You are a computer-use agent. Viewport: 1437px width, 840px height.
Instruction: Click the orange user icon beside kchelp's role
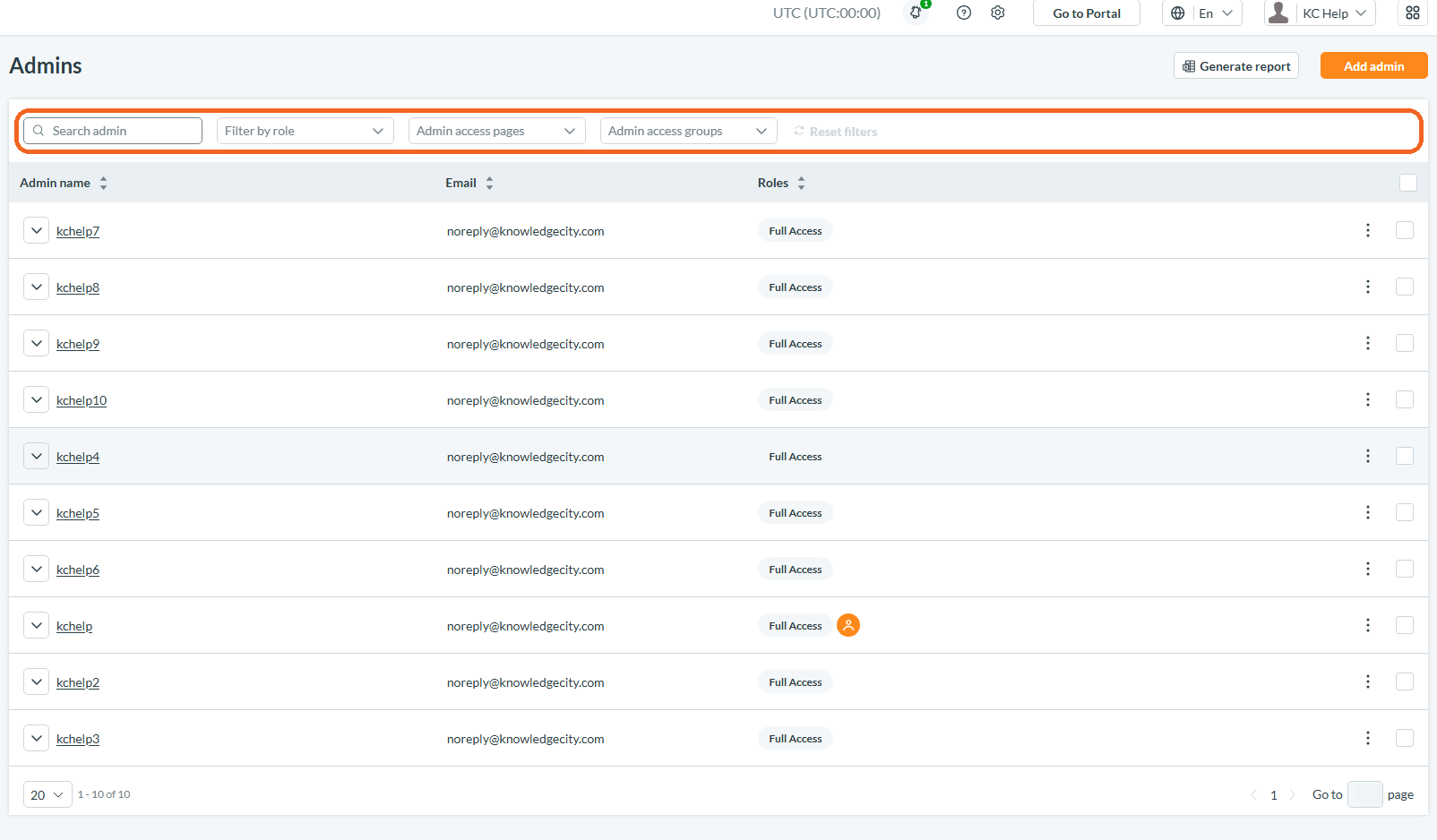coord(848,625)
